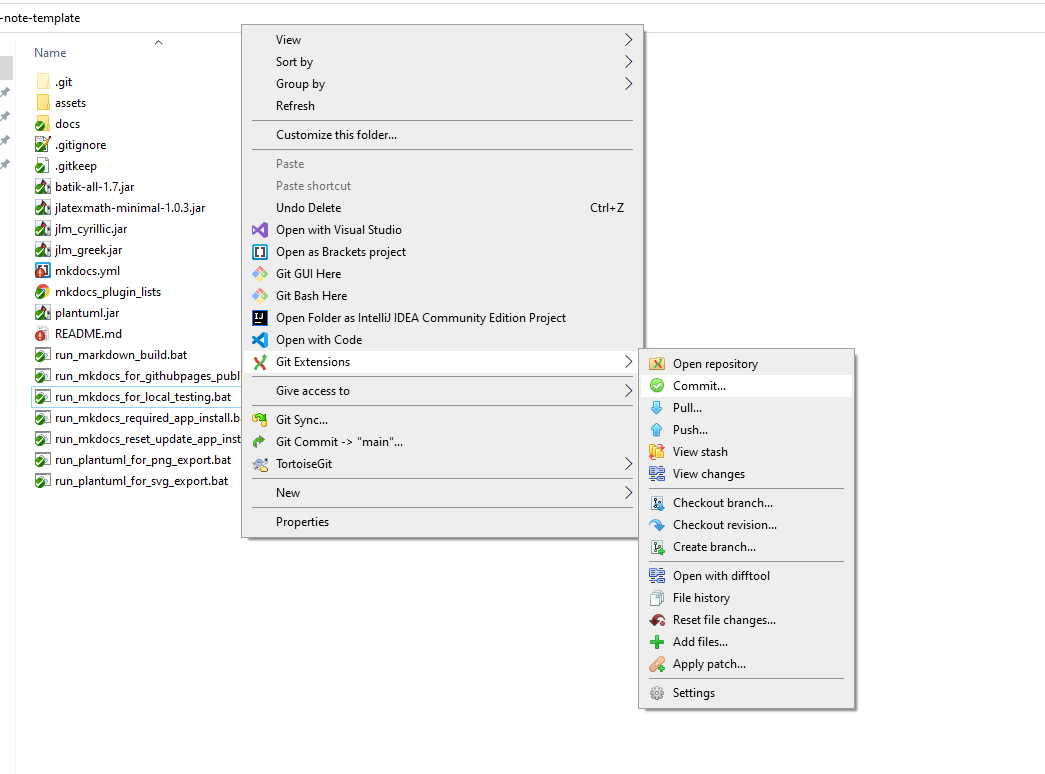Click the Apply patch bandage icon

tap(656, 663)
